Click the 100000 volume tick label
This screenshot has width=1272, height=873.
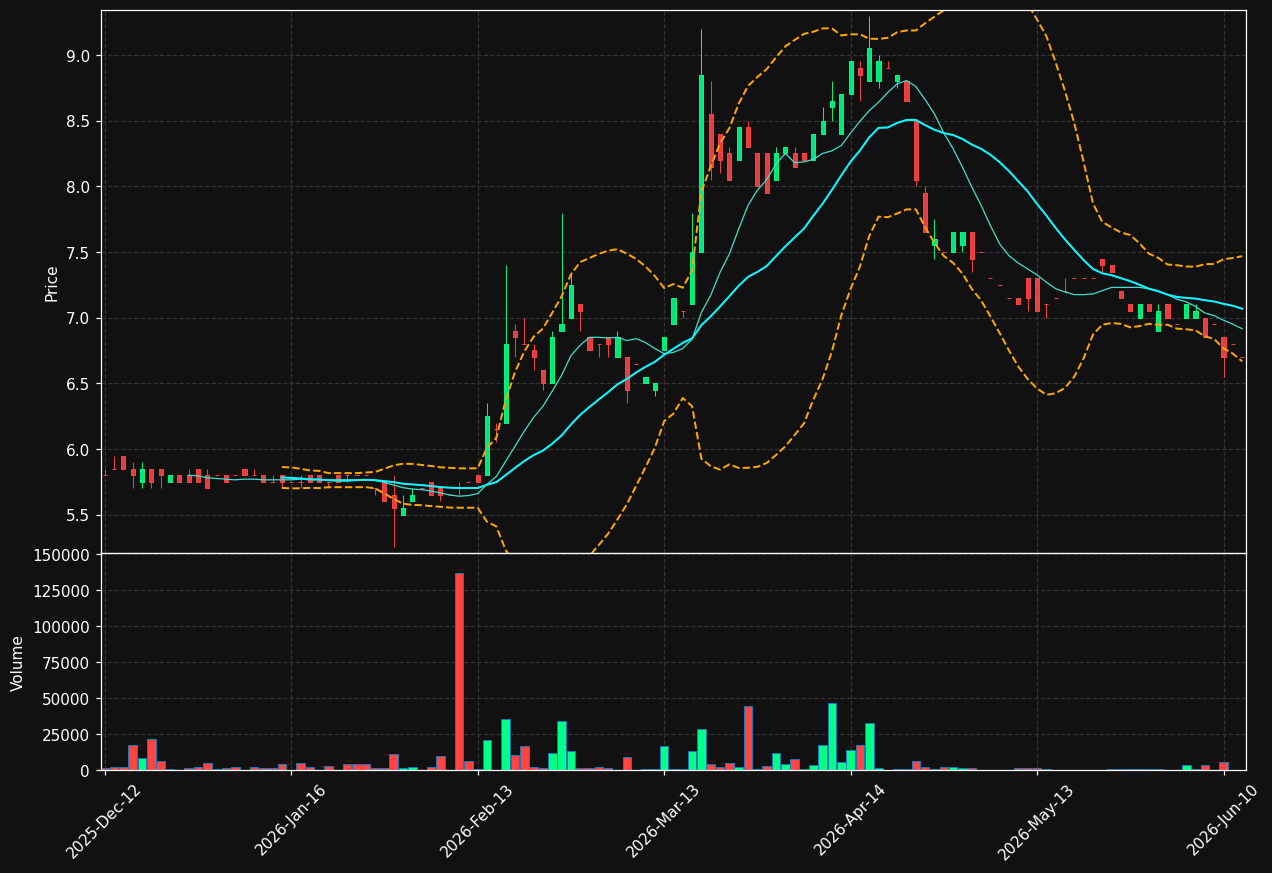[x=62, y=627]
